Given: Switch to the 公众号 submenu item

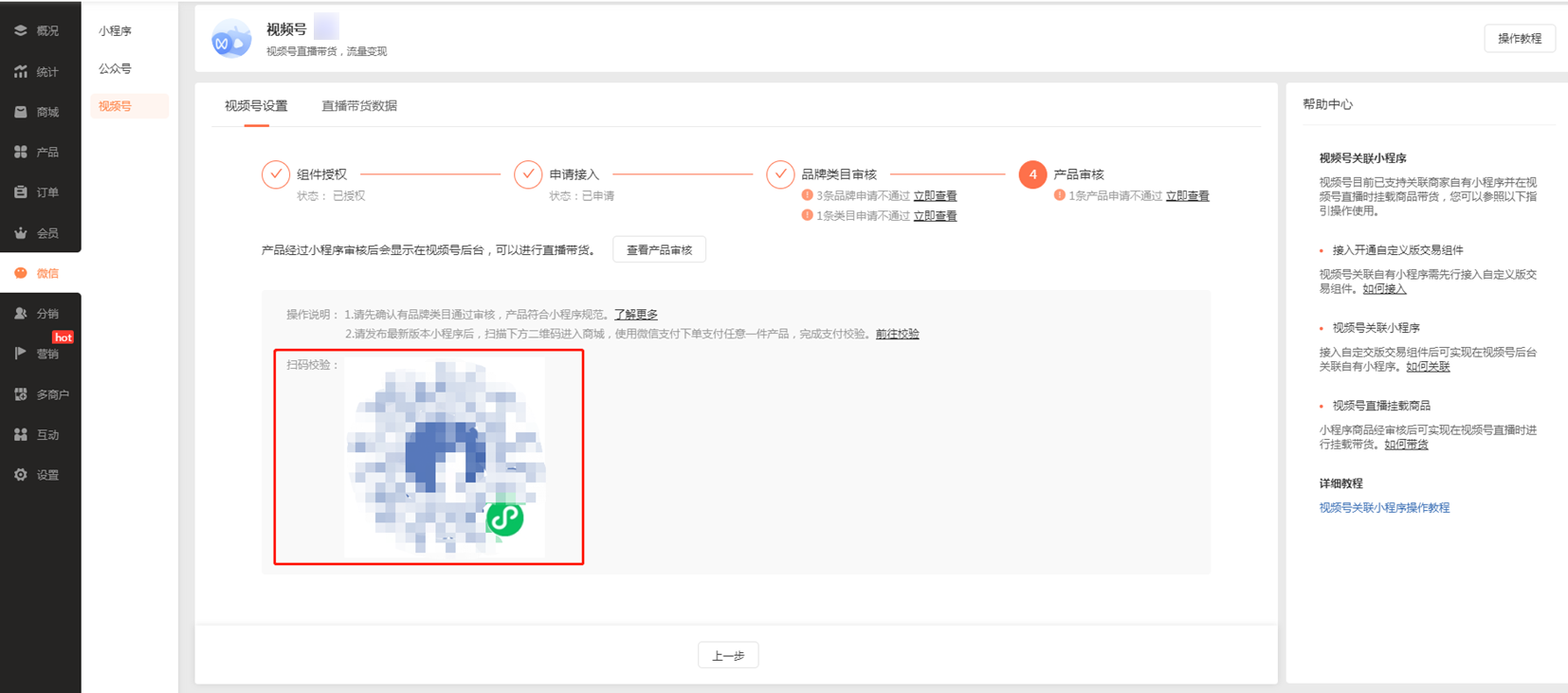Looking at the screenshot, I should tap(115, 68).
